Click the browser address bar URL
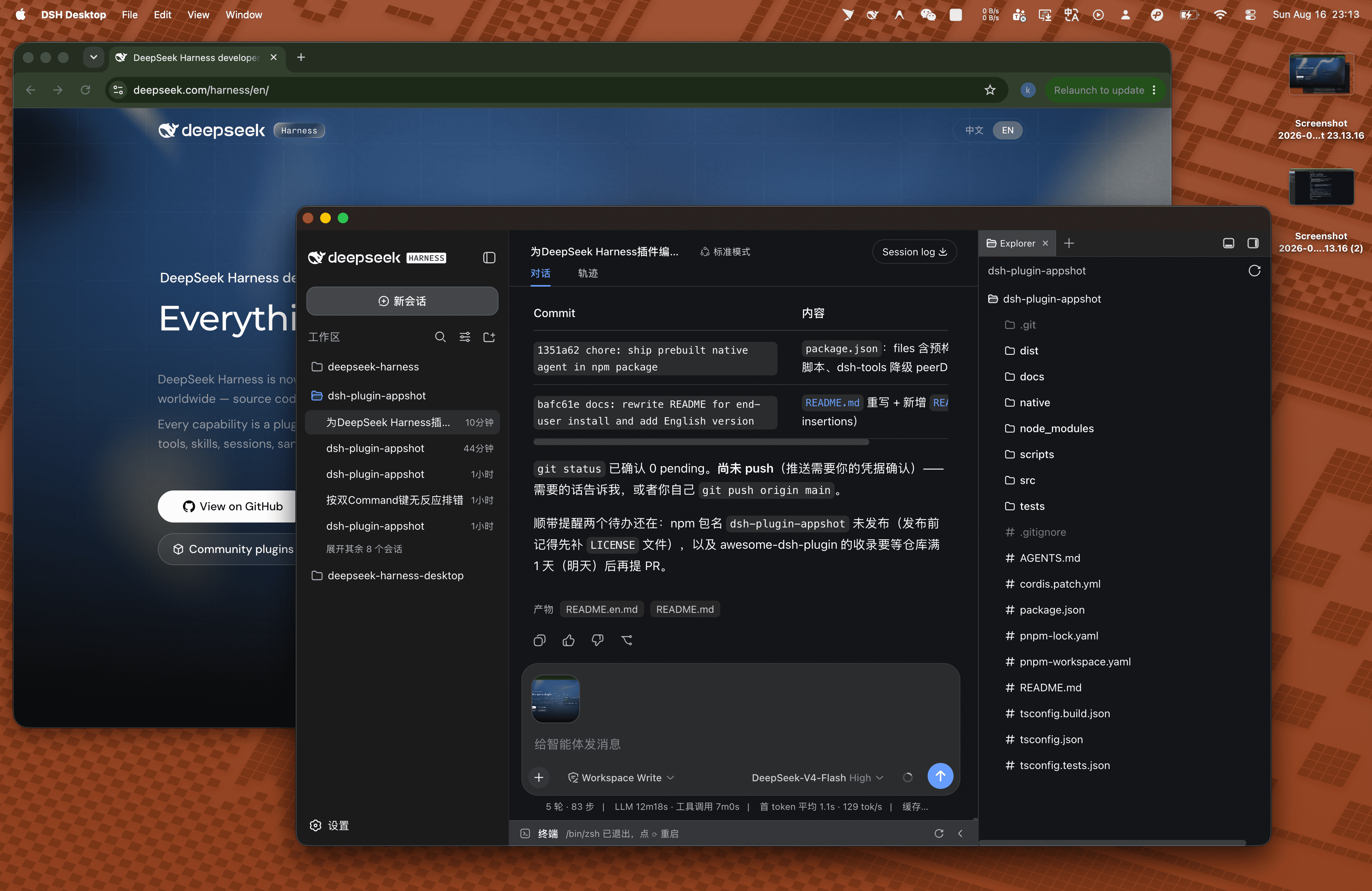This screenshot has width=1372, height=891. pos(200,90)
